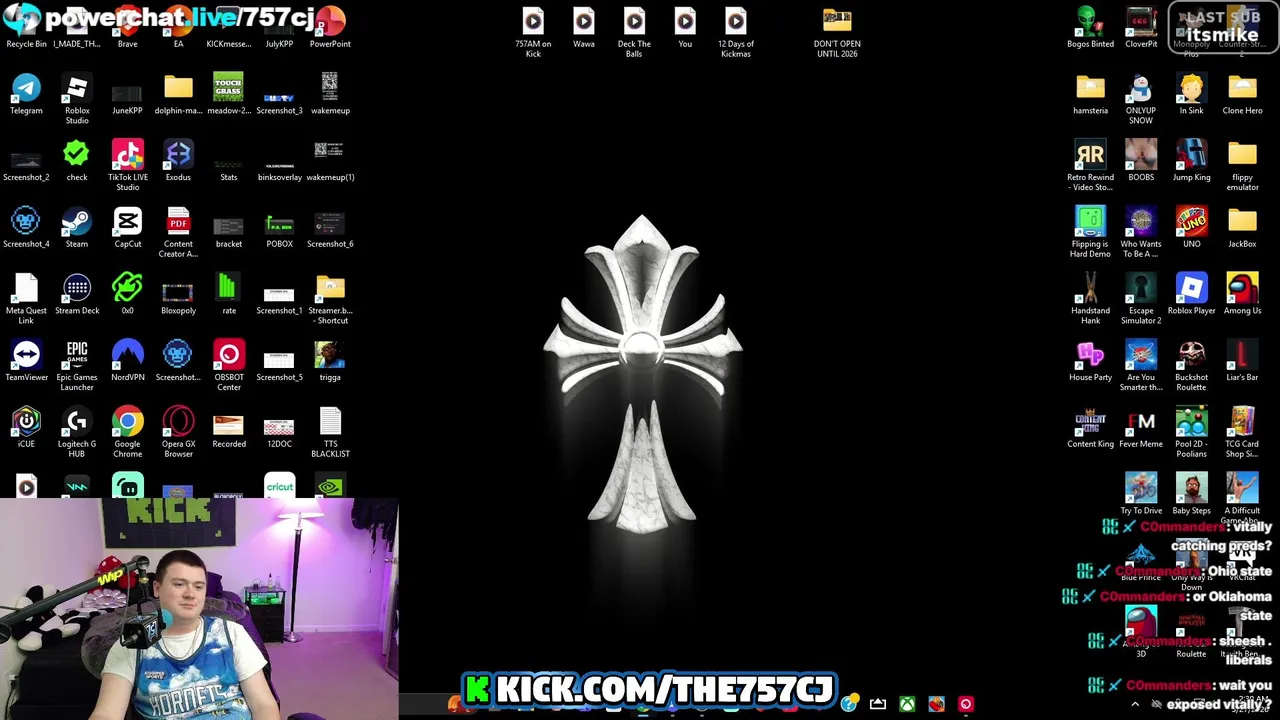Open the JackBox folder
The height and width of the screenshot is (720, 1280).
point(1242,227)
